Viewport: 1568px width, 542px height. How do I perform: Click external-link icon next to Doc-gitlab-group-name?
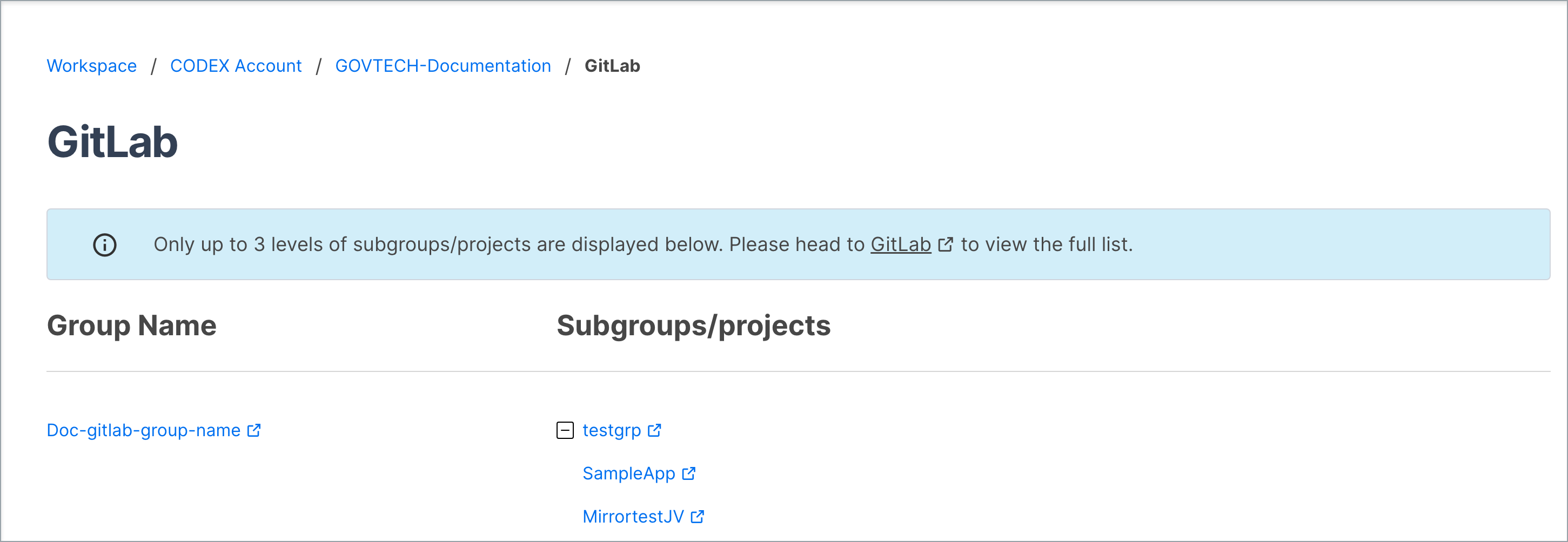pos(254,431)
